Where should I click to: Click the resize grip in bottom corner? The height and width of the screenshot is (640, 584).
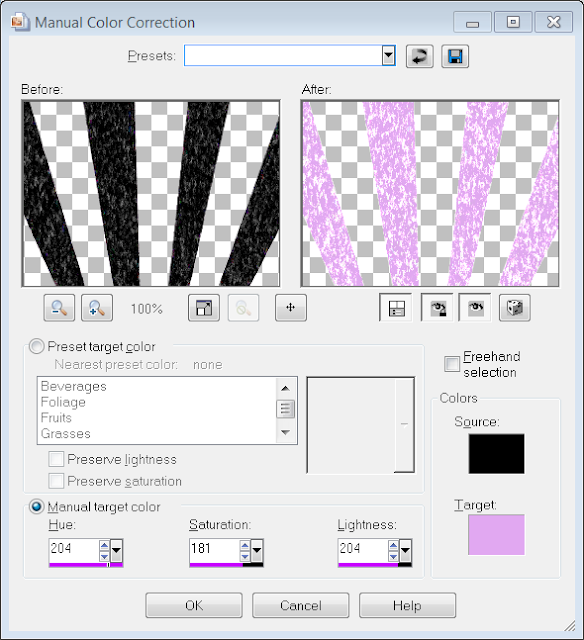coord(570,626)
